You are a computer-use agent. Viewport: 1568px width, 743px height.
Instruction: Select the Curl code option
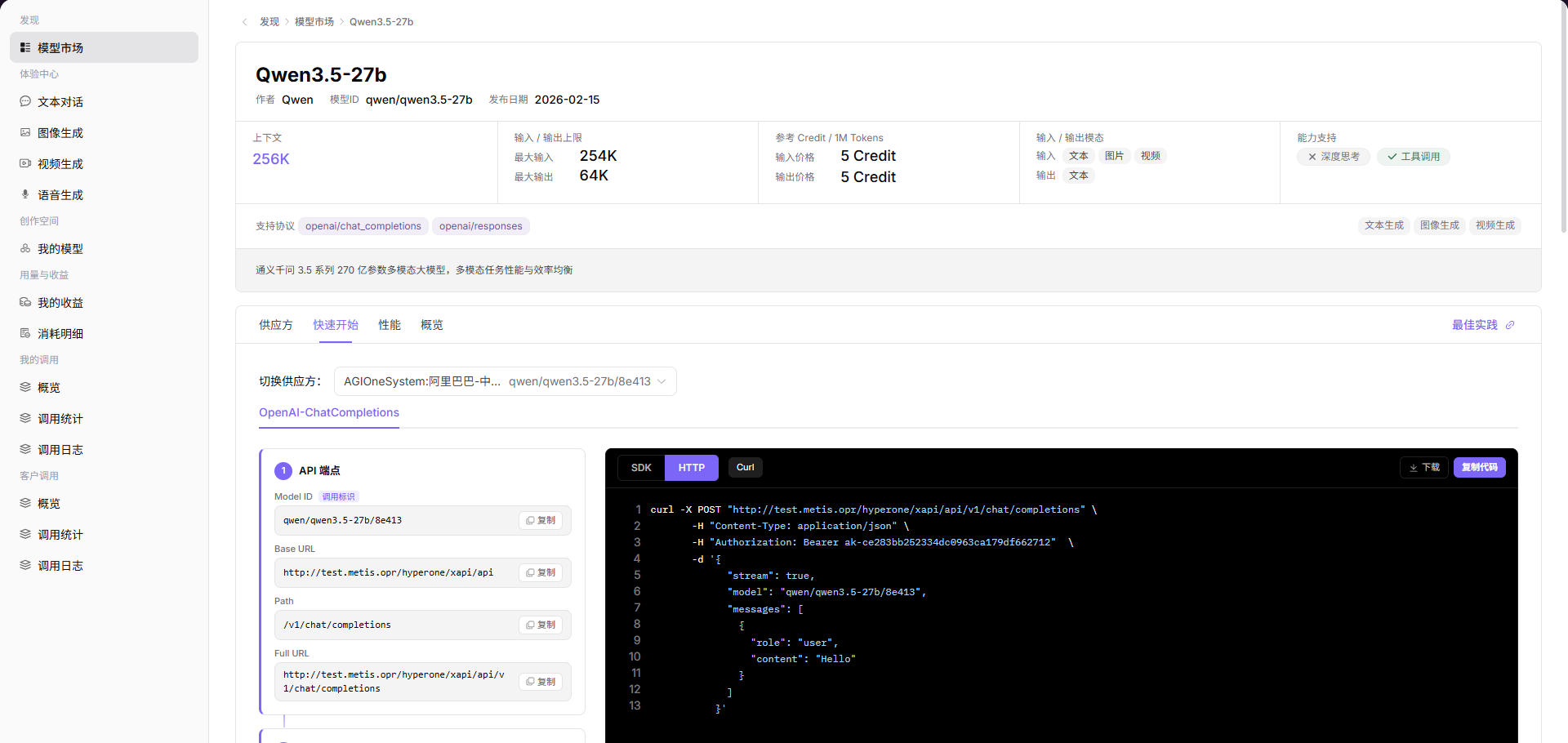click(x=746, y=467)
